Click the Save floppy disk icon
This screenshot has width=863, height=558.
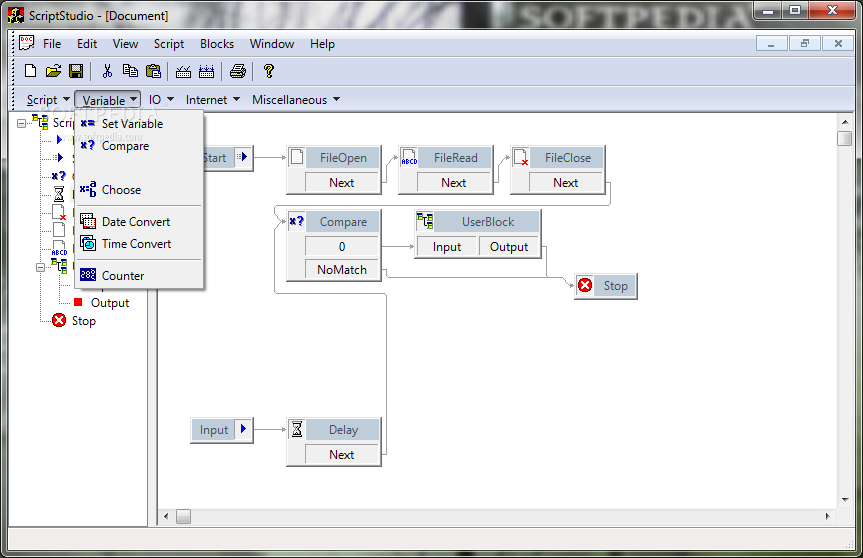[x=76, y=71]
